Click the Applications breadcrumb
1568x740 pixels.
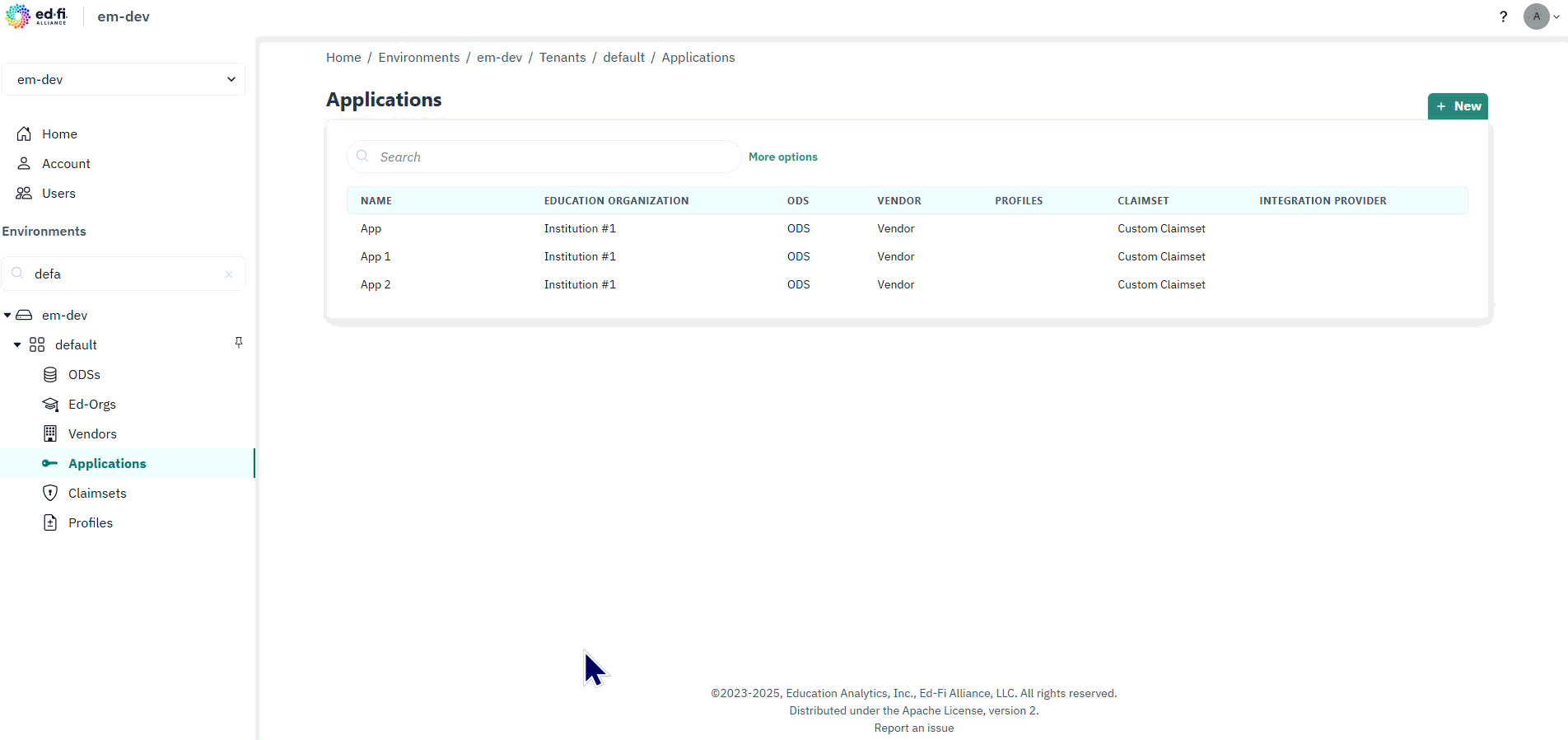698,57
